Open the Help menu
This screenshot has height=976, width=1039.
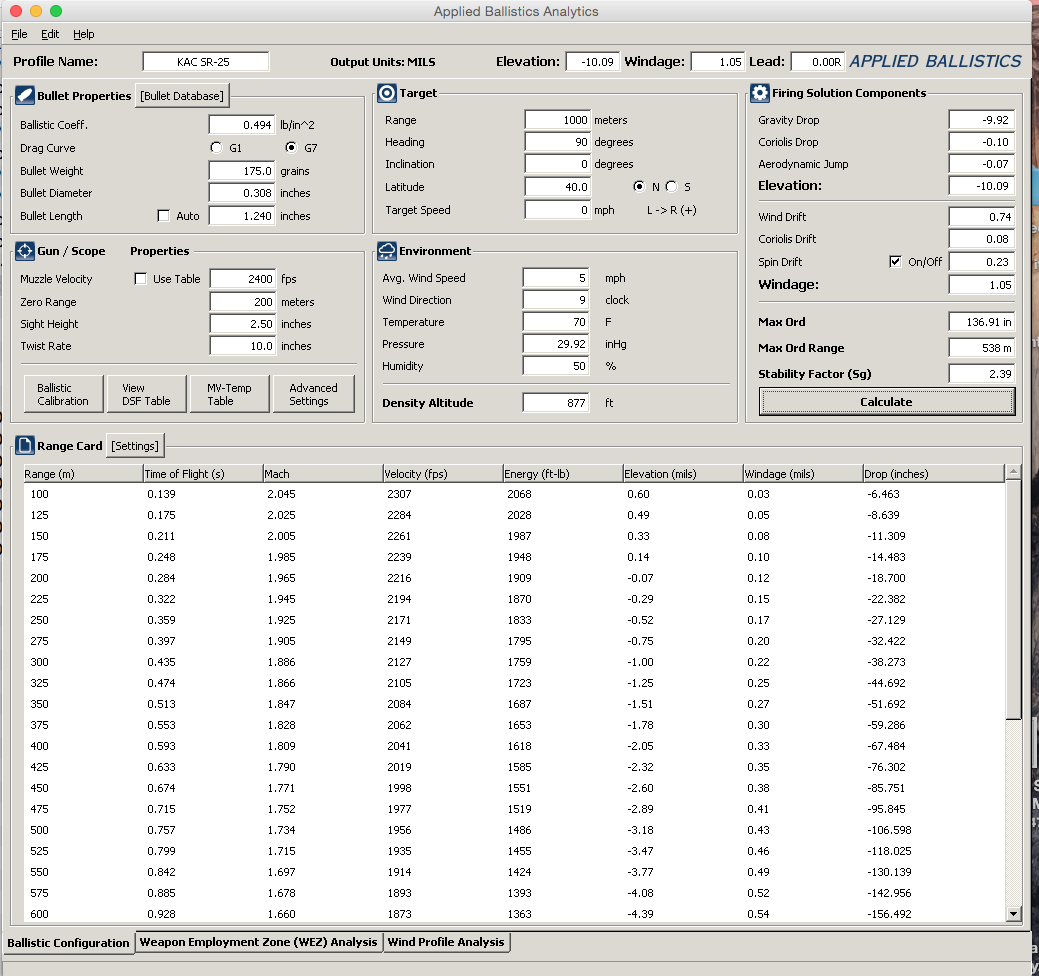click(83, 34)
